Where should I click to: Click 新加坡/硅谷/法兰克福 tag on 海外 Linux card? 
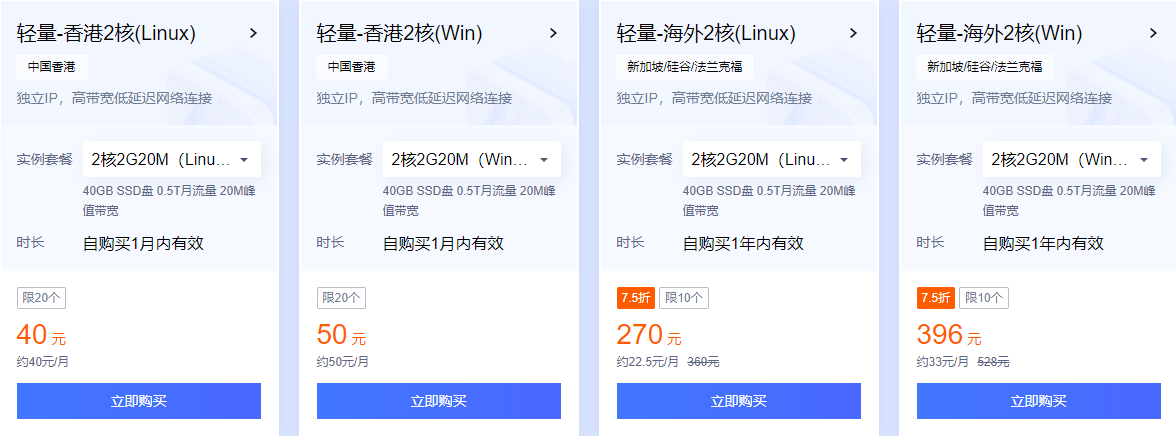coord(685,67)
